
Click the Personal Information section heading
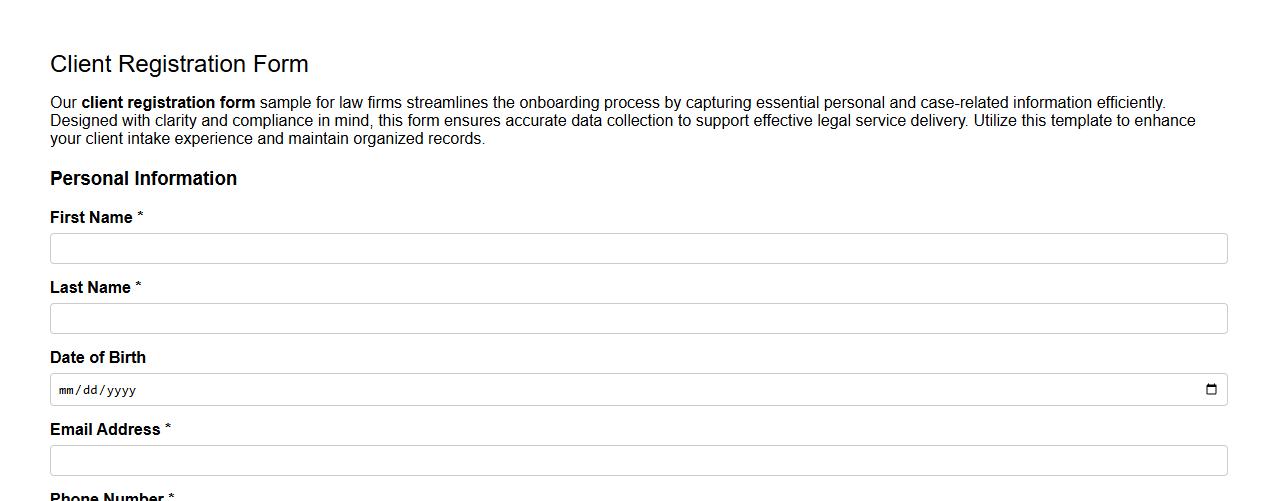tap(143, 179)
